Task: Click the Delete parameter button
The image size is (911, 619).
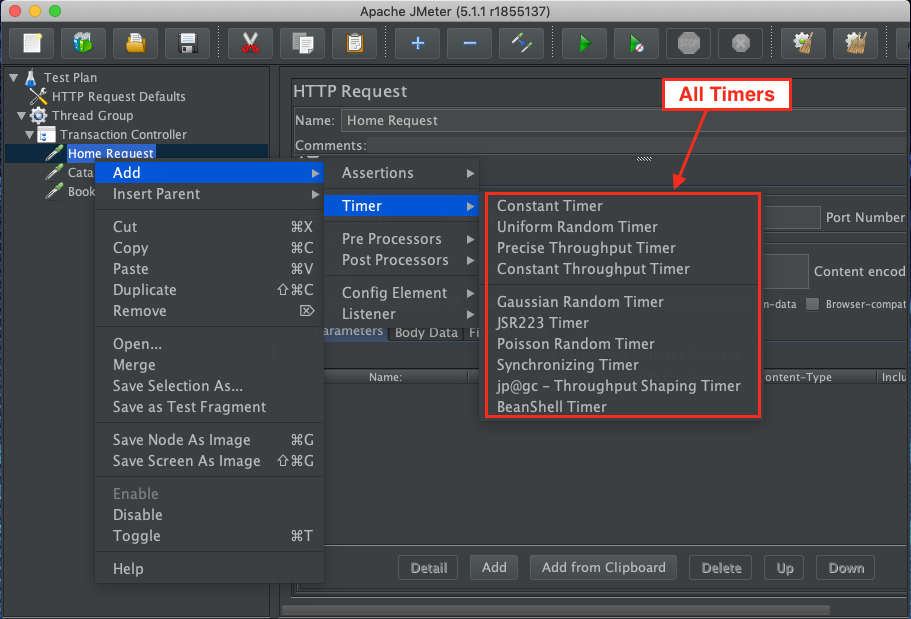Action: 720,568
